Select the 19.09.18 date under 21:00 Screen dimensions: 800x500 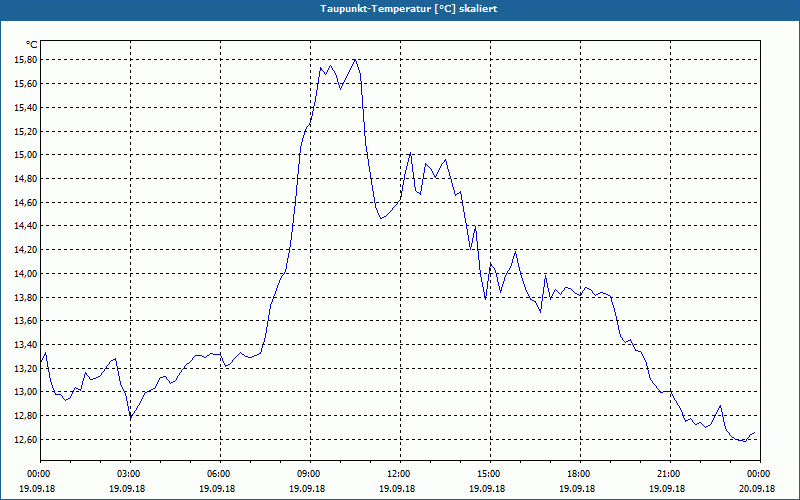coord(667,488)
